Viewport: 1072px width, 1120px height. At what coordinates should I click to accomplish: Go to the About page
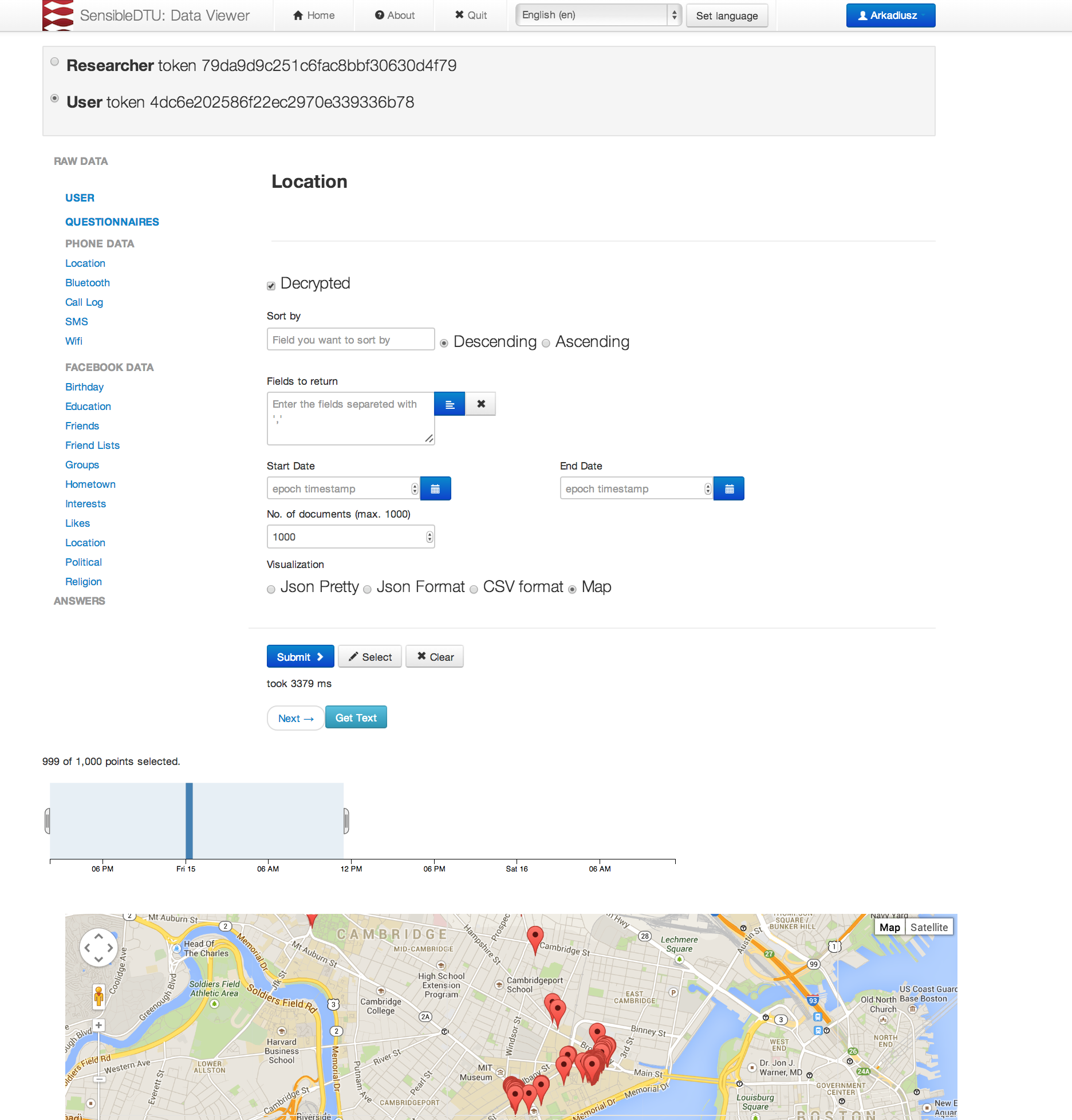pyautogui.click(x=395, y=15)
